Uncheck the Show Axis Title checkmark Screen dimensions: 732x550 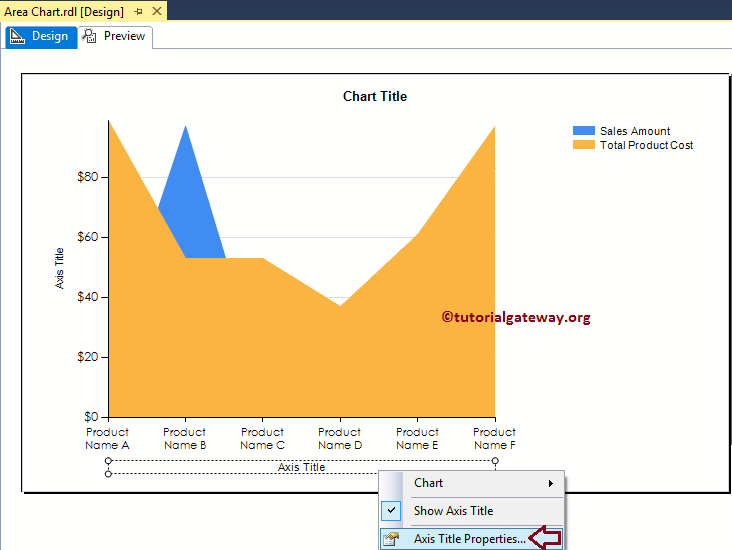pos(391,510)
